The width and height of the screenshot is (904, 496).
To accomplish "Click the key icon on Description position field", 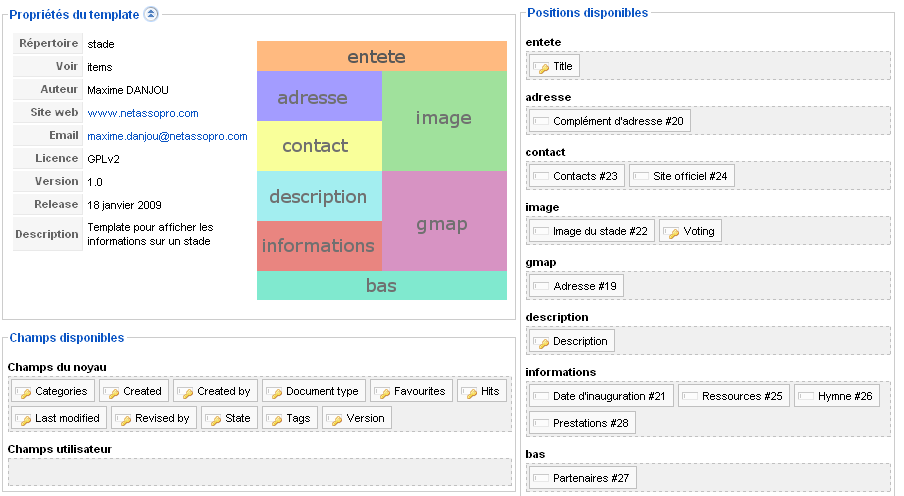I will tap(541, 343).
